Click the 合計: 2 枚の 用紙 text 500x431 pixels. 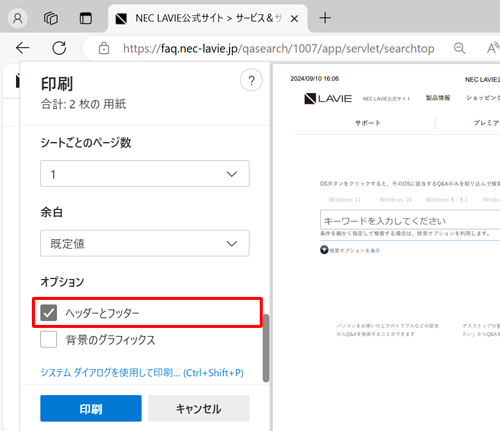click(x=83, y=104)
